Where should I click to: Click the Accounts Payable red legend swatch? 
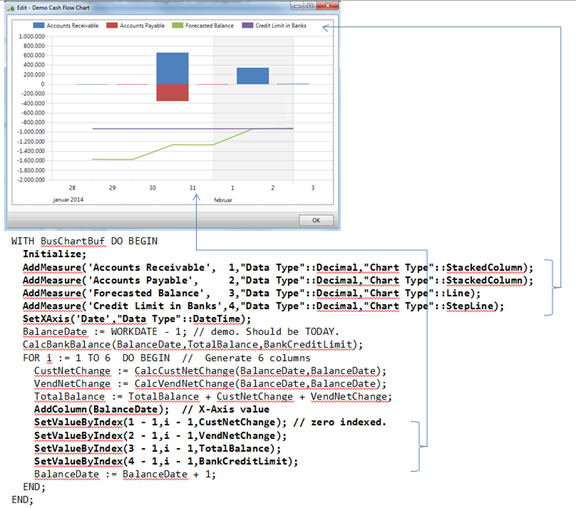(112, 25)
